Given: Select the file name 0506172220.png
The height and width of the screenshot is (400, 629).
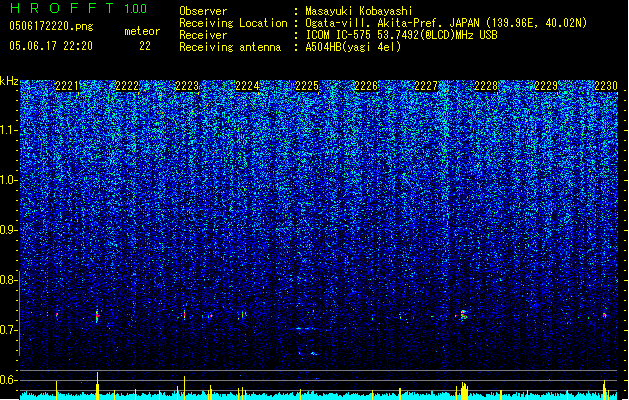Looking at the screenshot, I should click(x=51, y=26).
